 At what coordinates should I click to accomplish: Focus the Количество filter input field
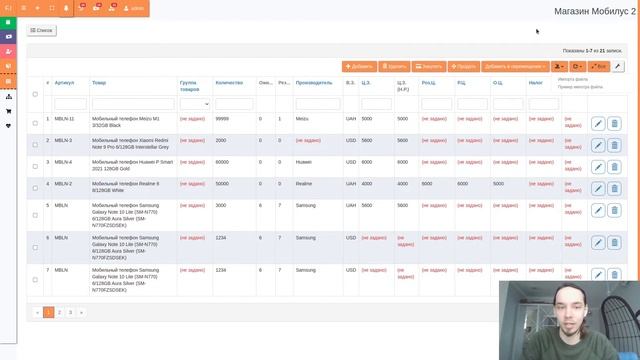234,104
